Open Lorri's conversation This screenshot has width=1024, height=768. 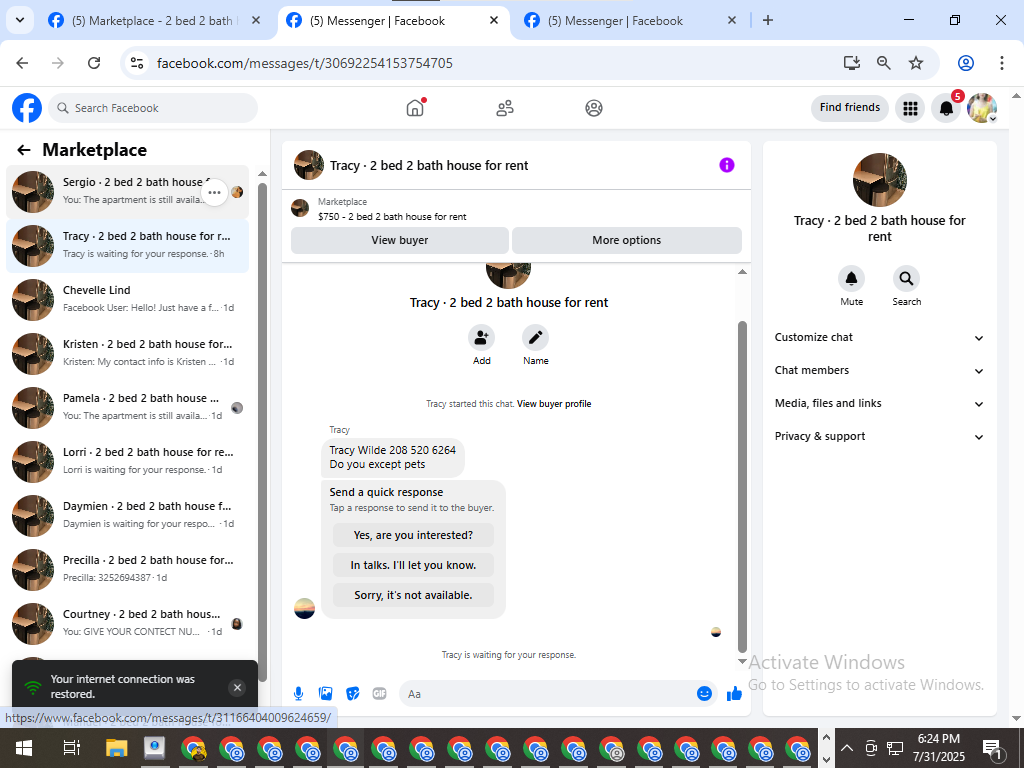[127, 462]
